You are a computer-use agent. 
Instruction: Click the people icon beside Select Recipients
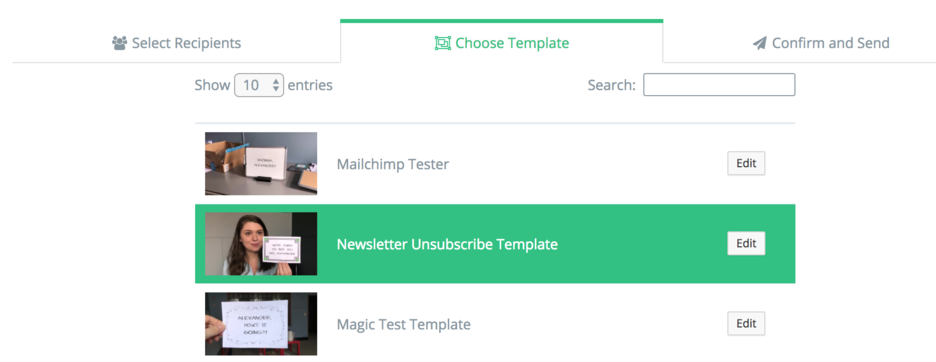pos(120,43)
